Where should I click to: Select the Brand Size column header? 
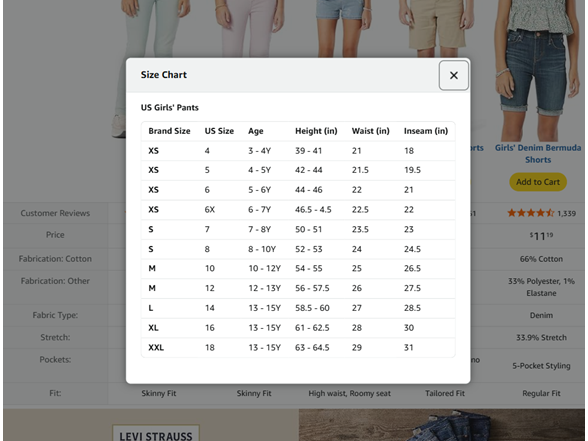(169, 131)
